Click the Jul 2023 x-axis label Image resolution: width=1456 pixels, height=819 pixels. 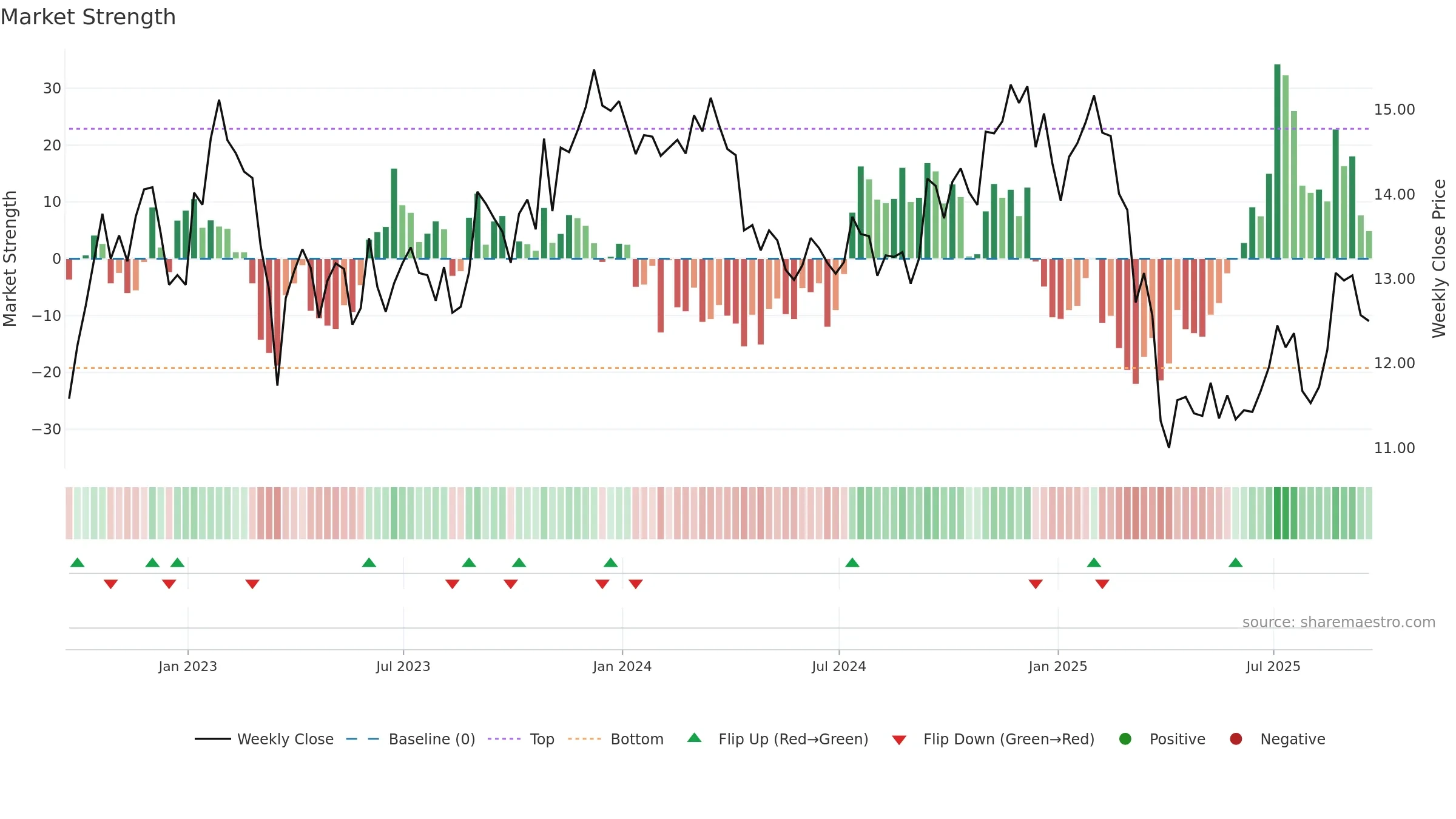[403, 666]
